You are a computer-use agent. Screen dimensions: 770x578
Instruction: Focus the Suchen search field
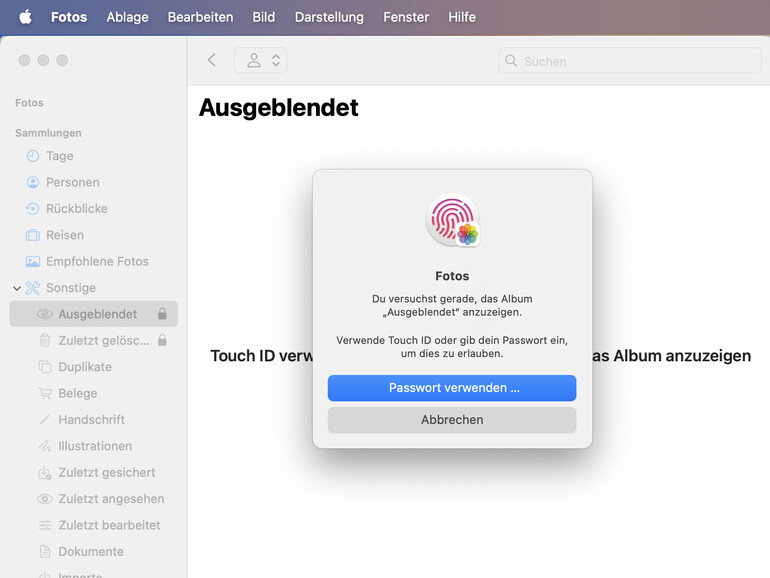(x=630, y=61)
